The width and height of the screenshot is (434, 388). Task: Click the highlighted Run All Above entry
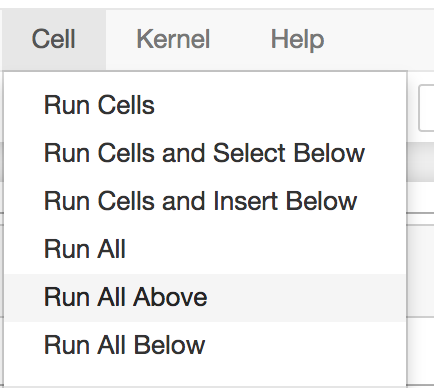(205, 298)
